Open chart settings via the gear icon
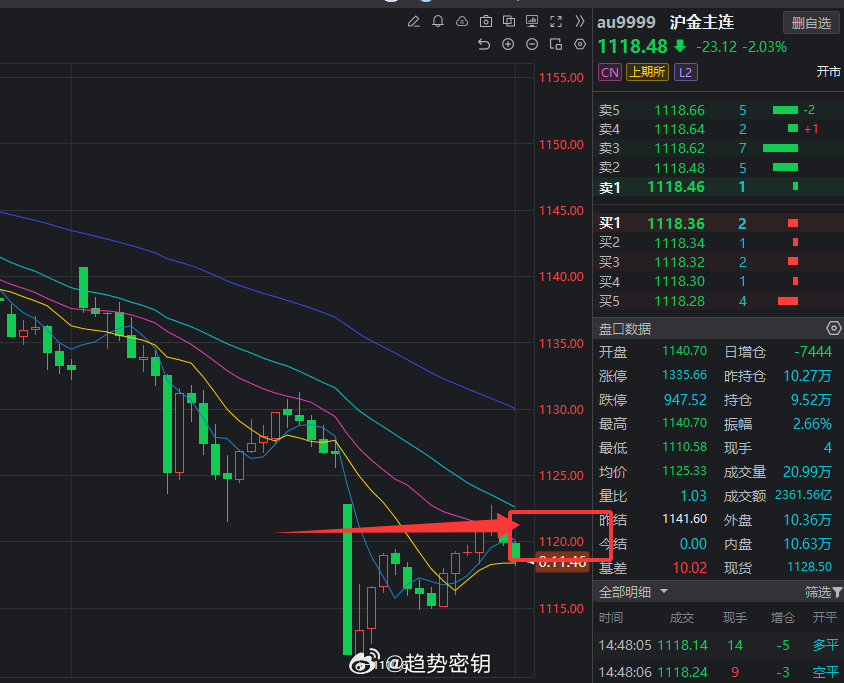The image size is (844, 683). click(579, 44)
